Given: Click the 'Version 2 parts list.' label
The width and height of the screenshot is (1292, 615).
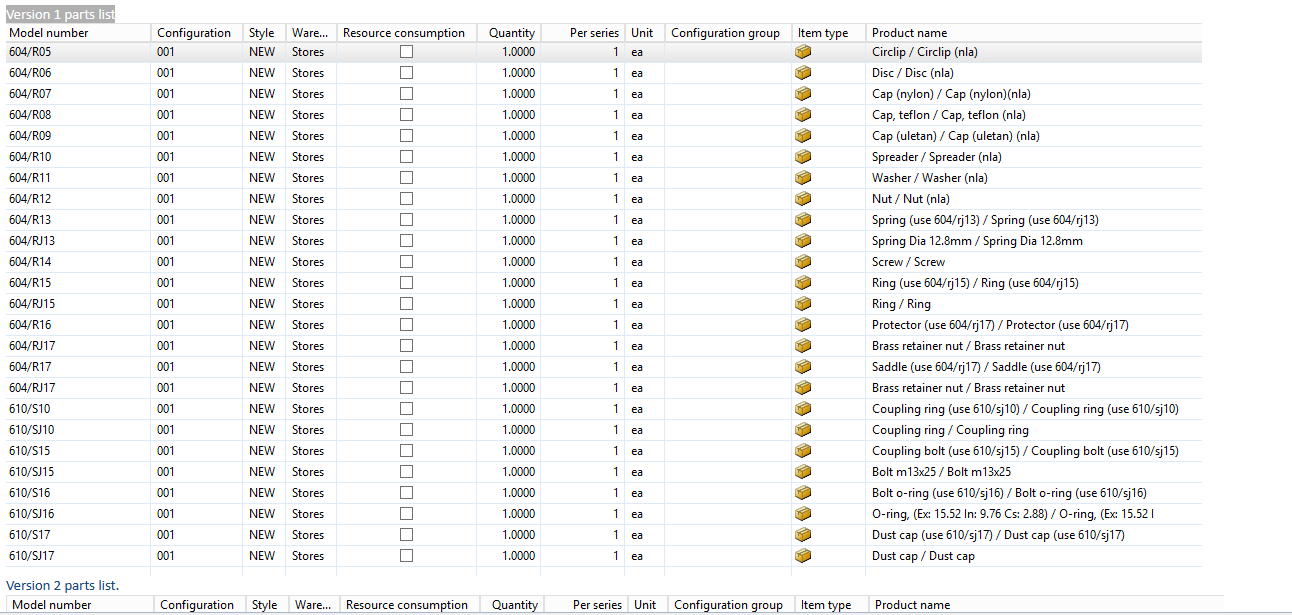Looking at the screenshot, I should [63, 584].
